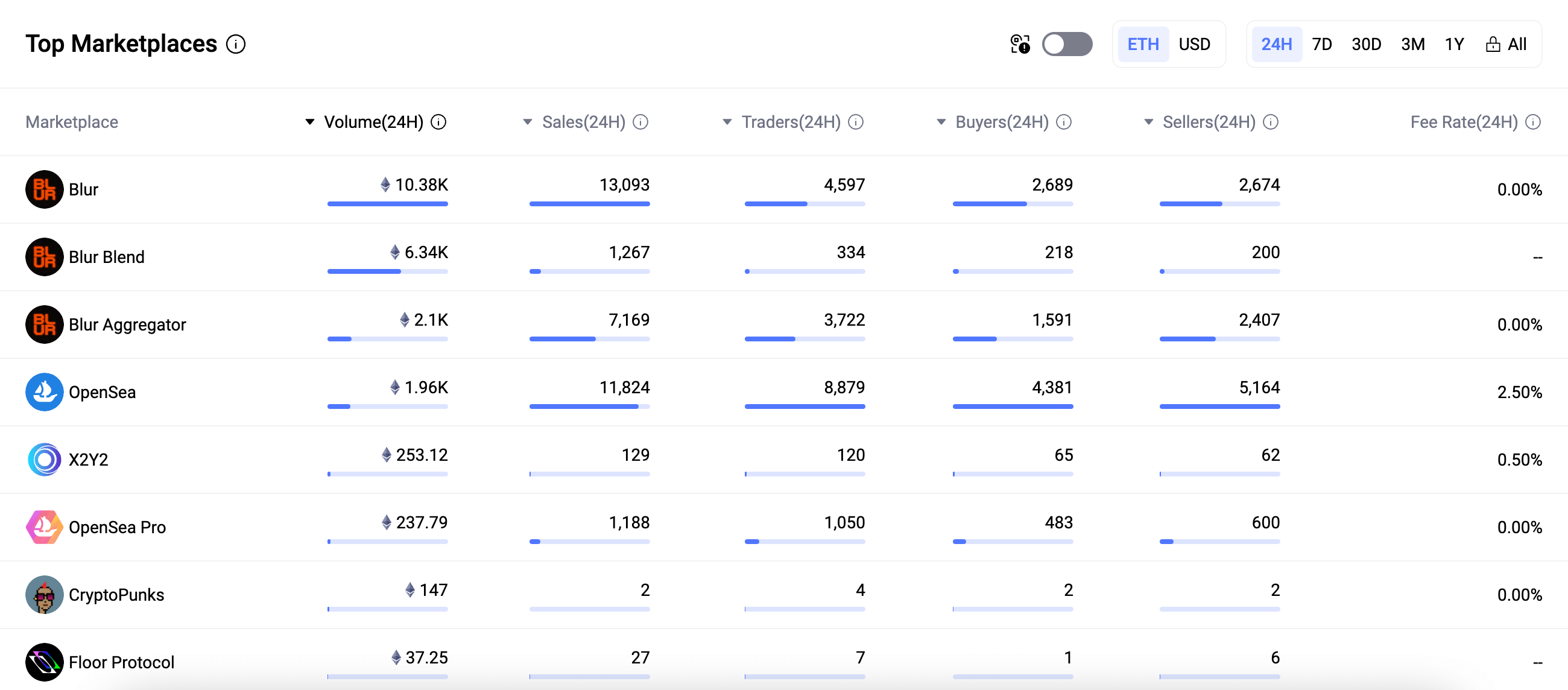
Task: Click the Blur volume value 10.38K
Action: [x=421, y=185]
